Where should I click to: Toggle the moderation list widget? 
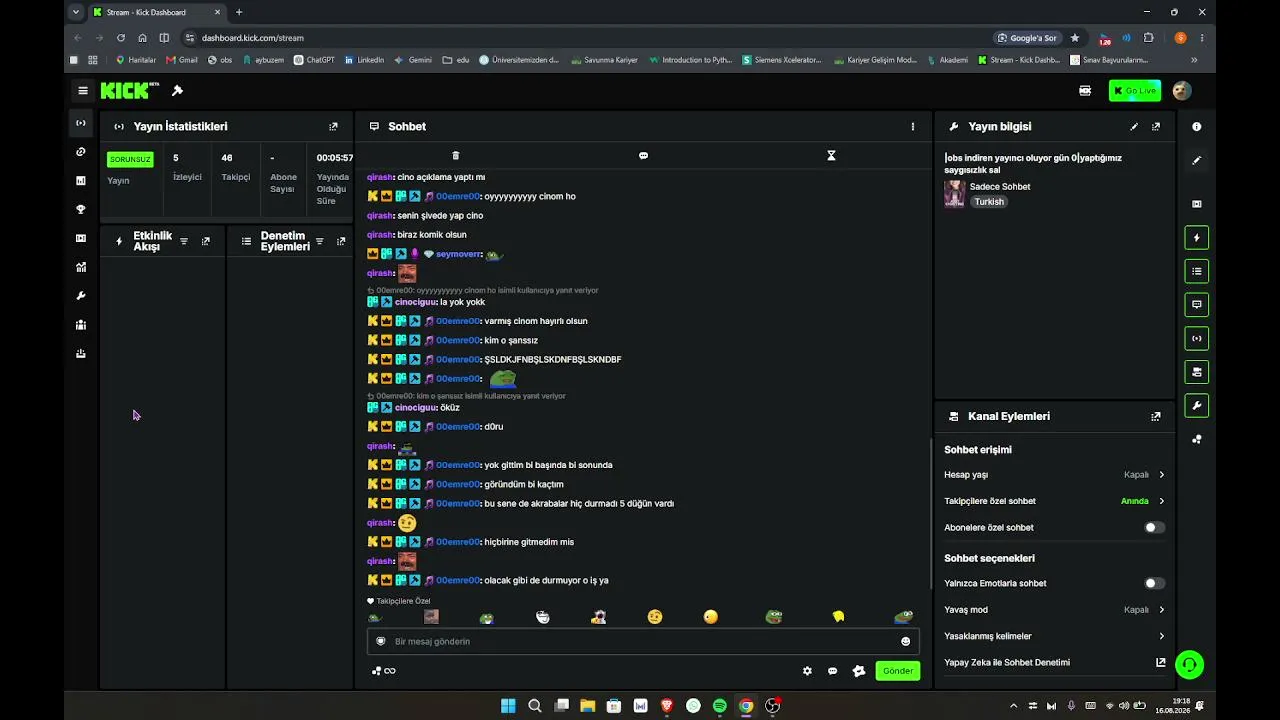(x=1197, y=271)
